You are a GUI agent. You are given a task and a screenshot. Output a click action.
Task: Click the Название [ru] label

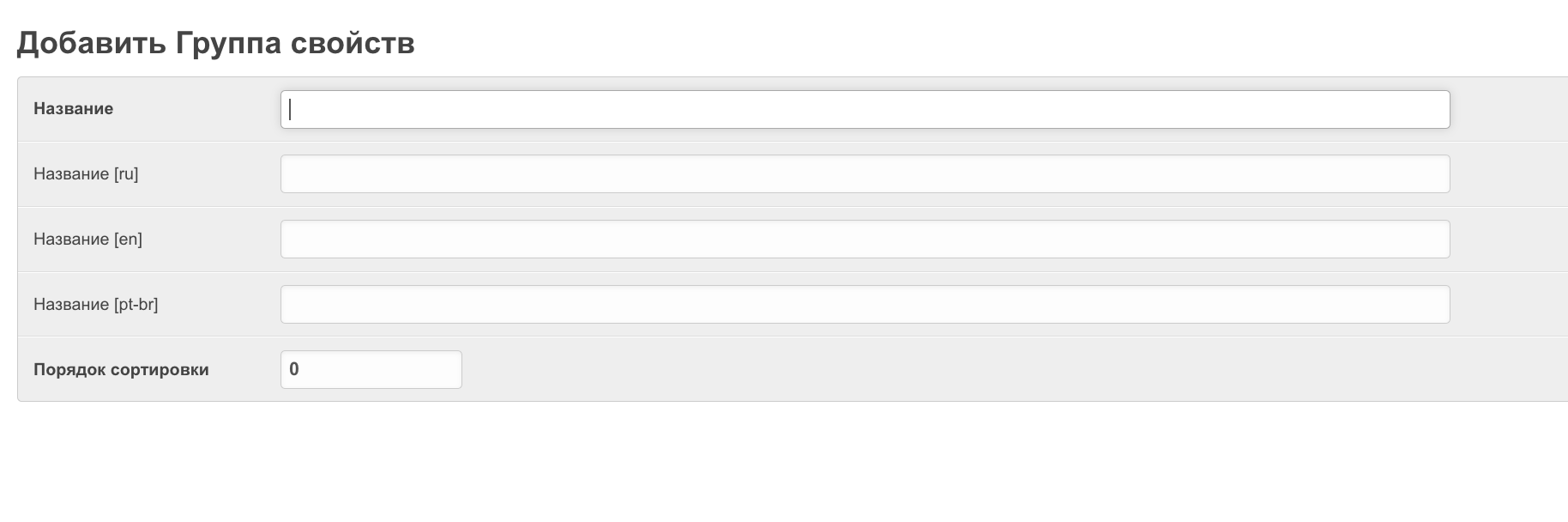click(x=86, y=174)
